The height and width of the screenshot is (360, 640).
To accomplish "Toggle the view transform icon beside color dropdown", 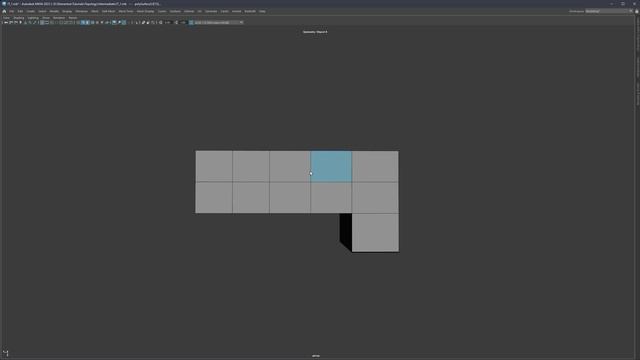I will pyautogui.click(x=191, y=22).
